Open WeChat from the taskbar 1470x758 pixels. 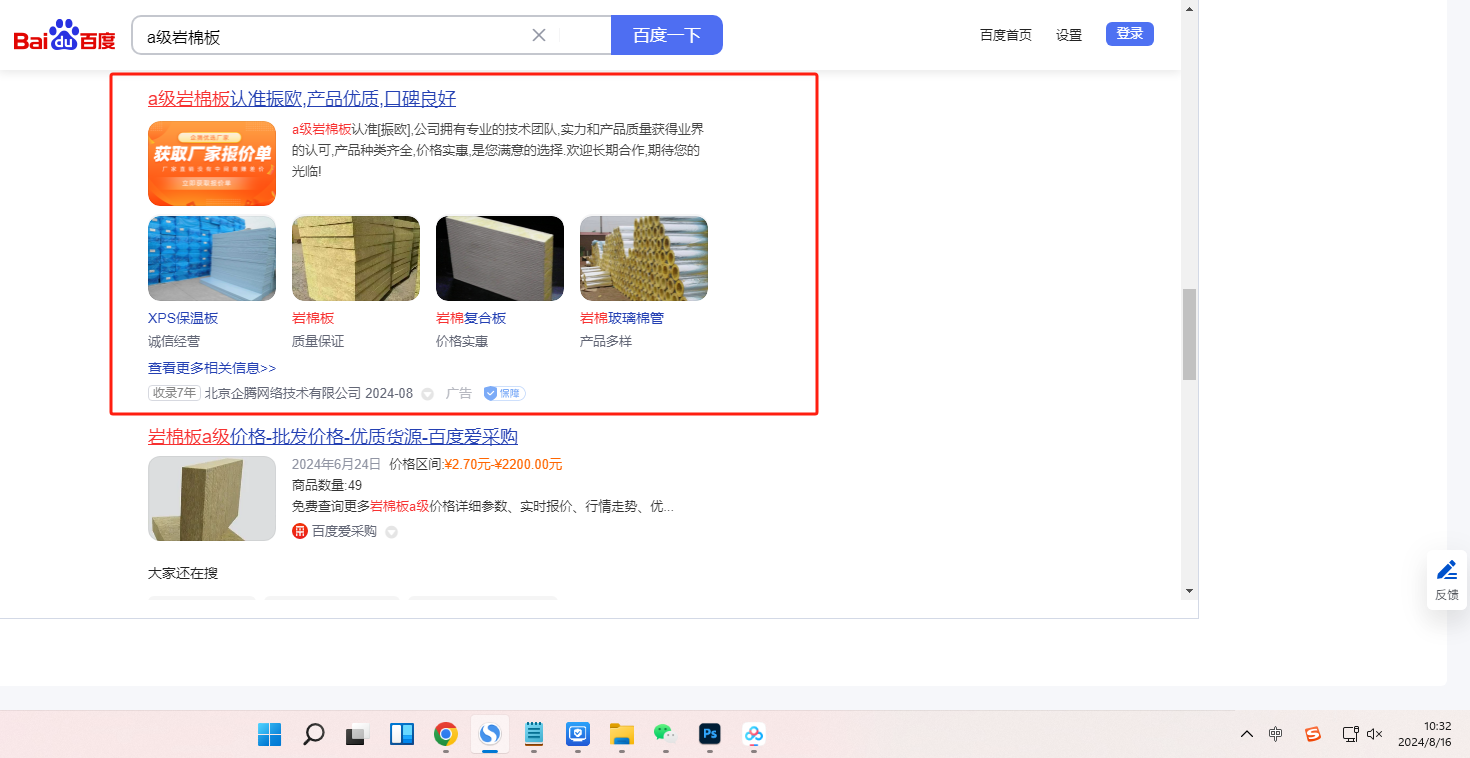pos(666,735)
